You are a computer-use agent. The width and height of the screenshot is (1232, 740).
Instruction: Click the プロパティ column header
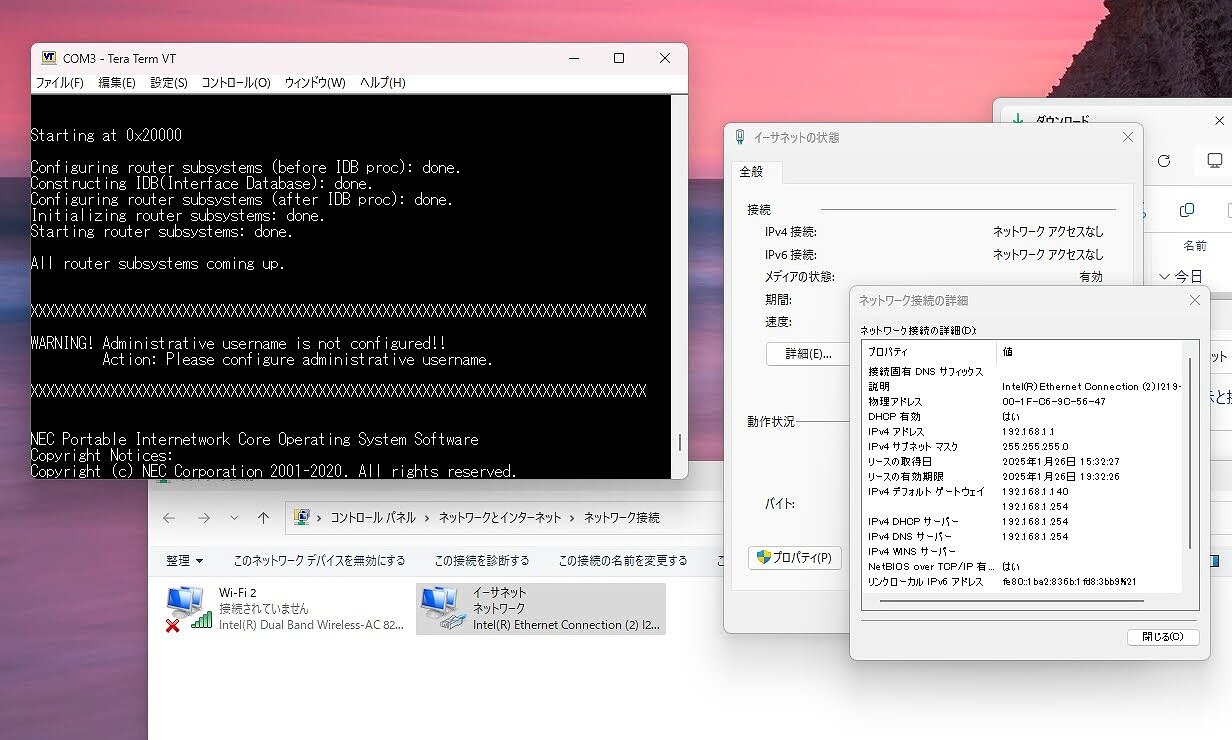pos(929,352)
